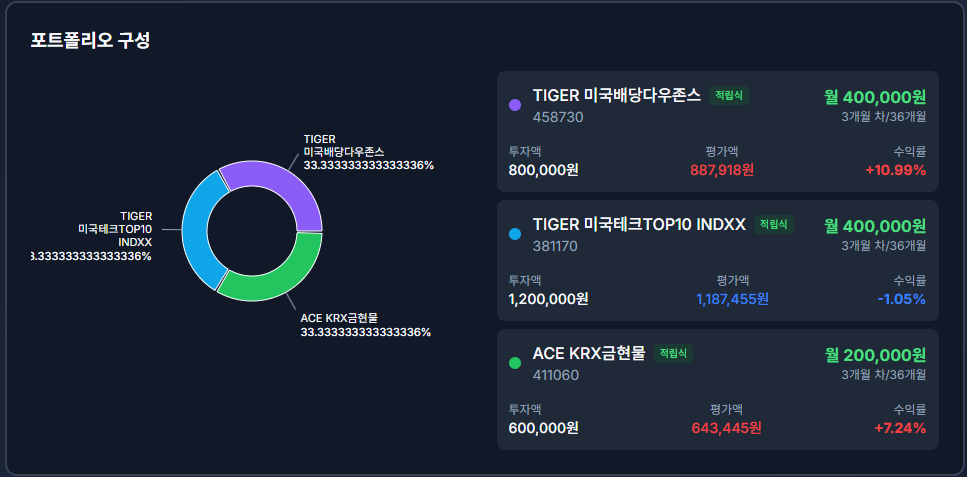Viewport: 967px width, 477px height.
Task: Click 적립식 badge on TIGER 미국배당다우존스 card
Action: coord(729,95)
